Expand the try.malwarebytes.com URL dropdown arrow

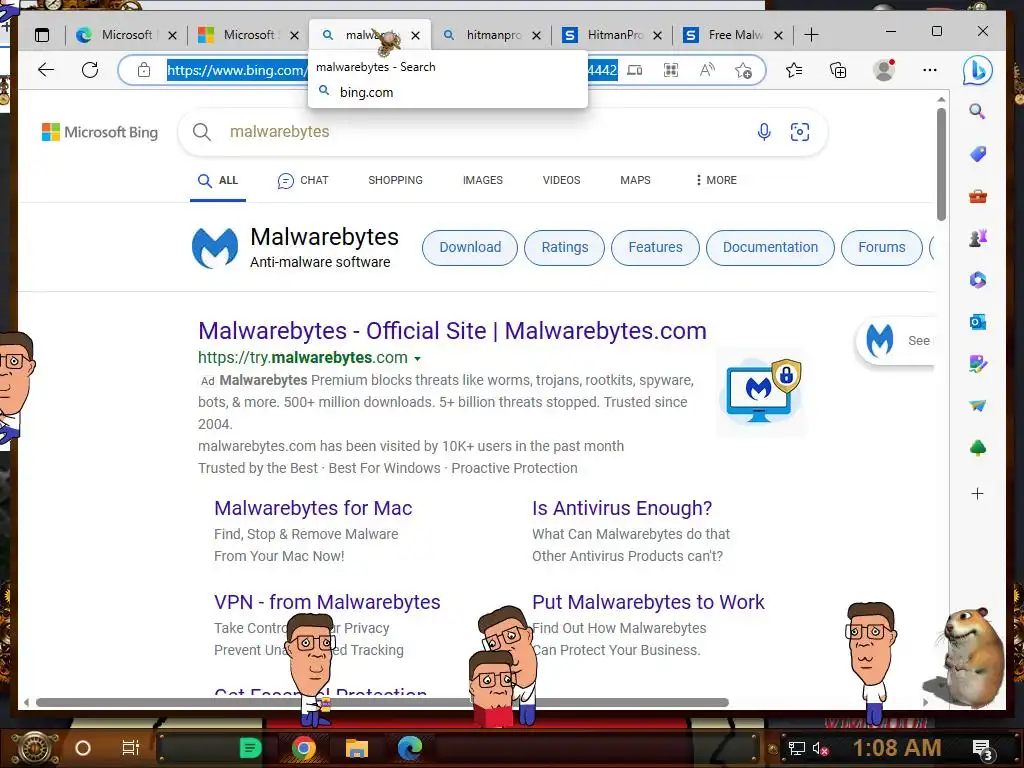417,359
